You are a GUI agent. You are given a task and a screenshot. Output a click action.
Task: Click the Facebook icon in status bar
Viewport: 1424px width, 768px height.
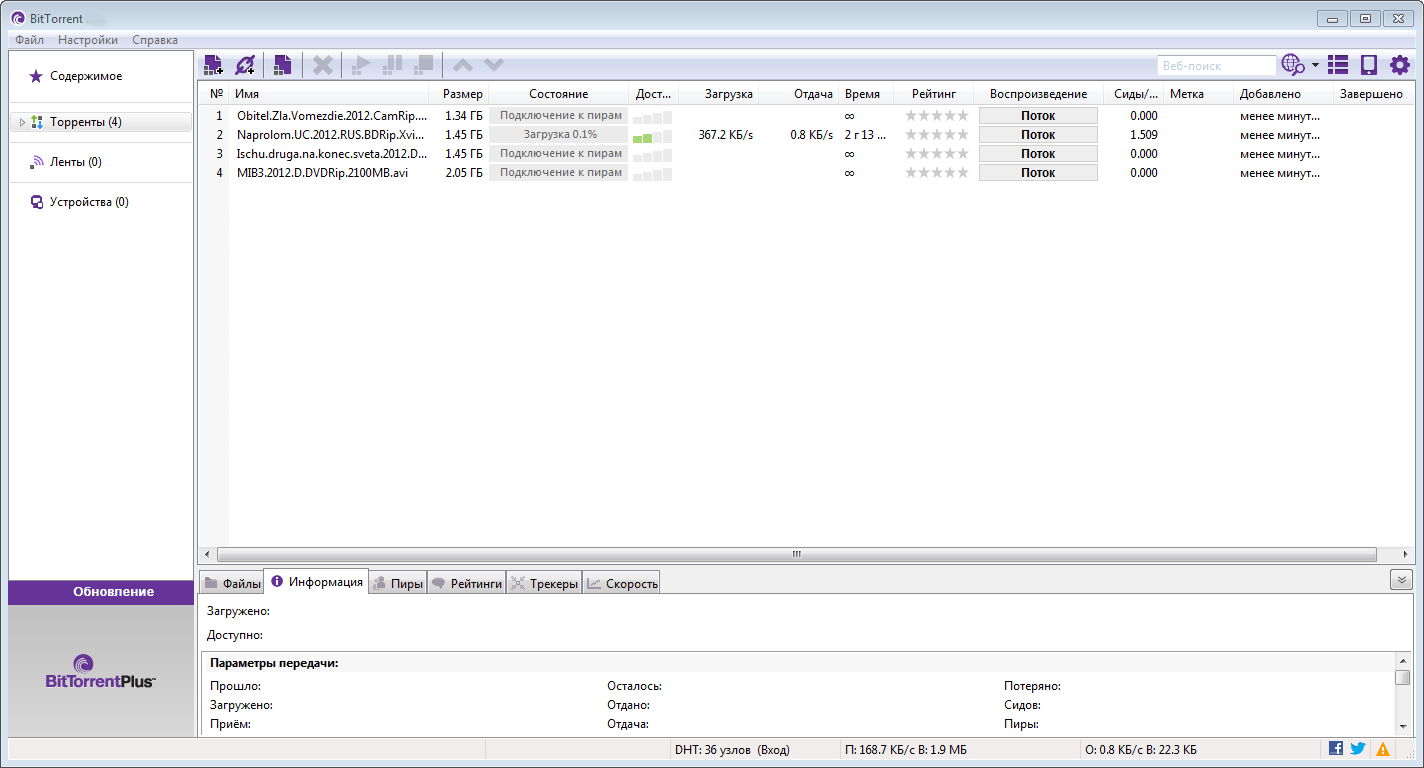pyautogui.click(x=1336, y=748)
